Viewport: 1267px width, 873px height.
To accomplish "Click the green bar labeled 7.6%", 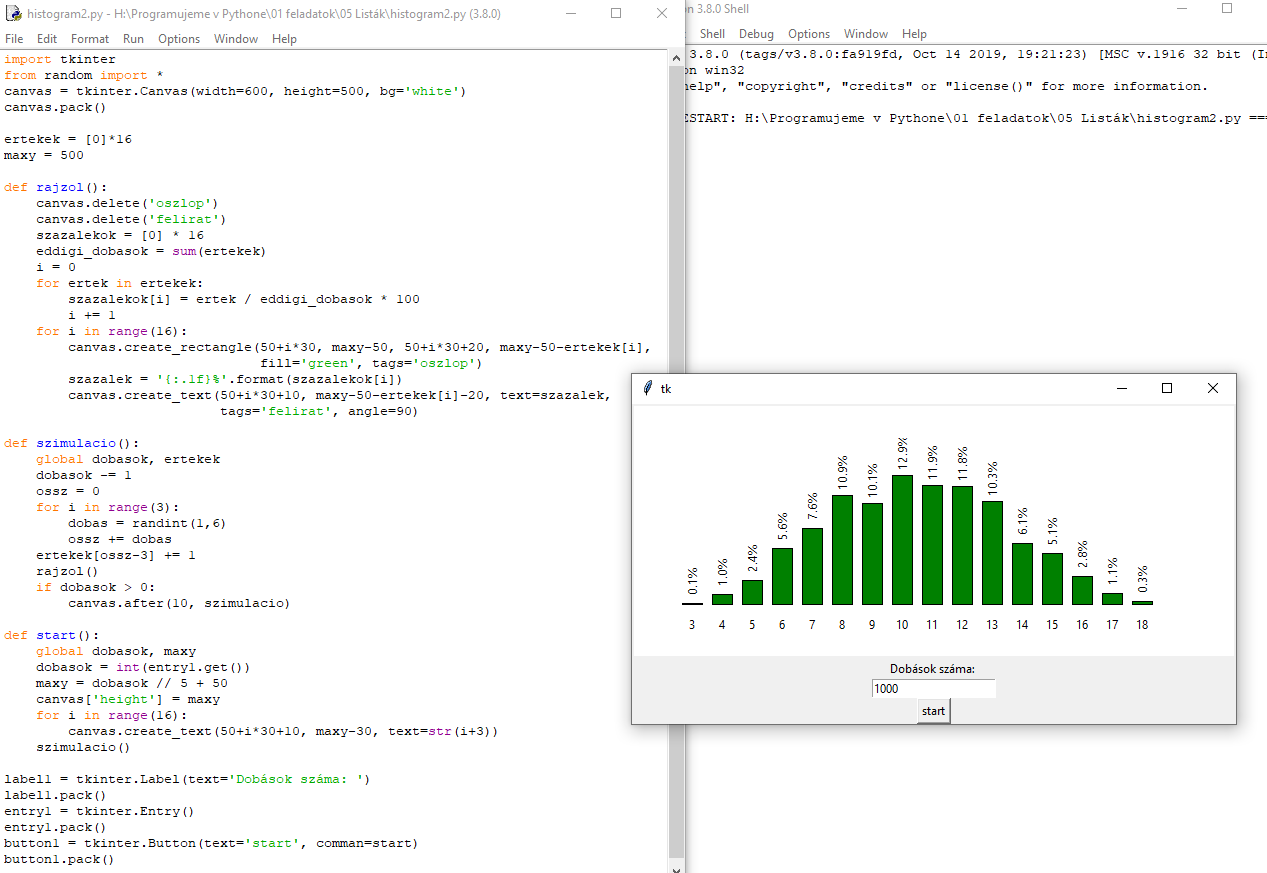I will tap(812, 566).
